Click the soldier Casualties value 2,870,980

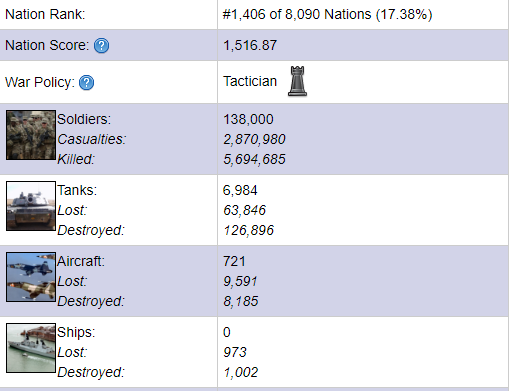[x=254, y=139]
